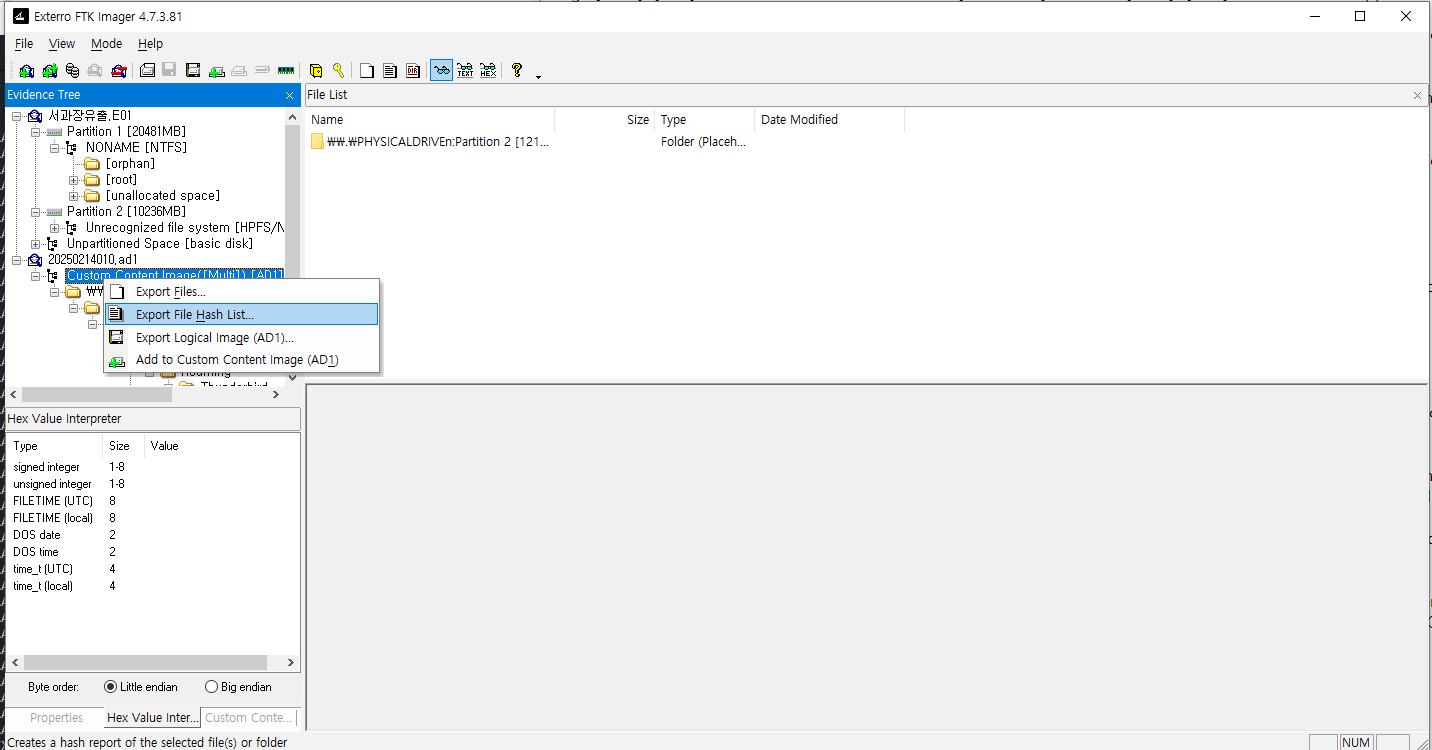Image resolution: width=1432 pixels, height=750 pixels.
Task: Click Hex Value Interpreter horizontal scrollbar
Action: click(145, 662)
